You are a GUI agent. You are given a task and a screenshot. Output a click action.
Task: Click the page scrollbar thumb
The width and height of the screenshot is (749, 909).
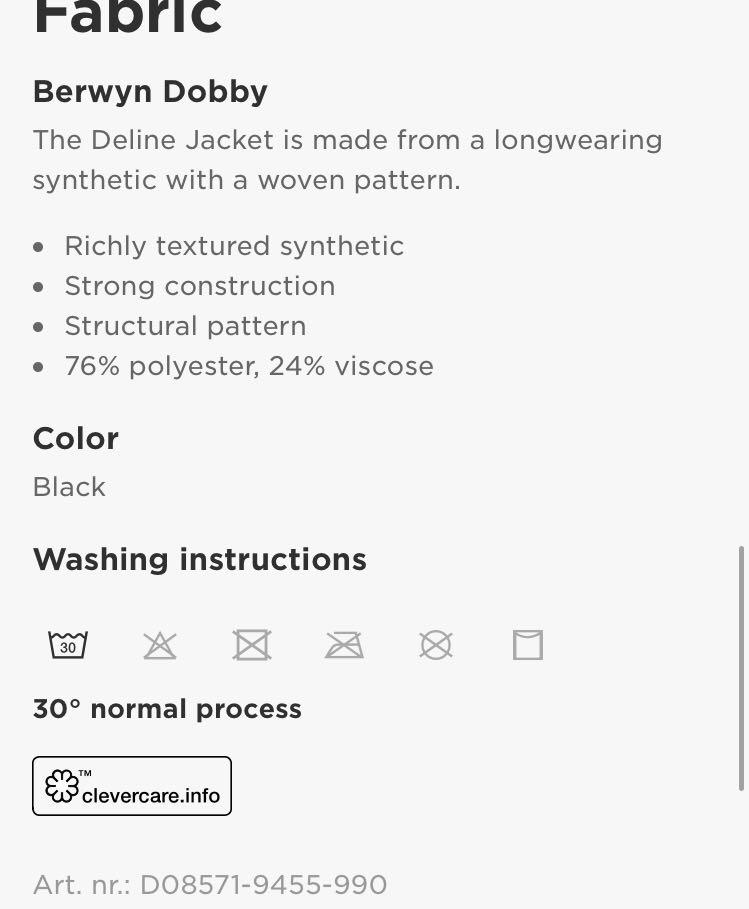tap(741, 668)
